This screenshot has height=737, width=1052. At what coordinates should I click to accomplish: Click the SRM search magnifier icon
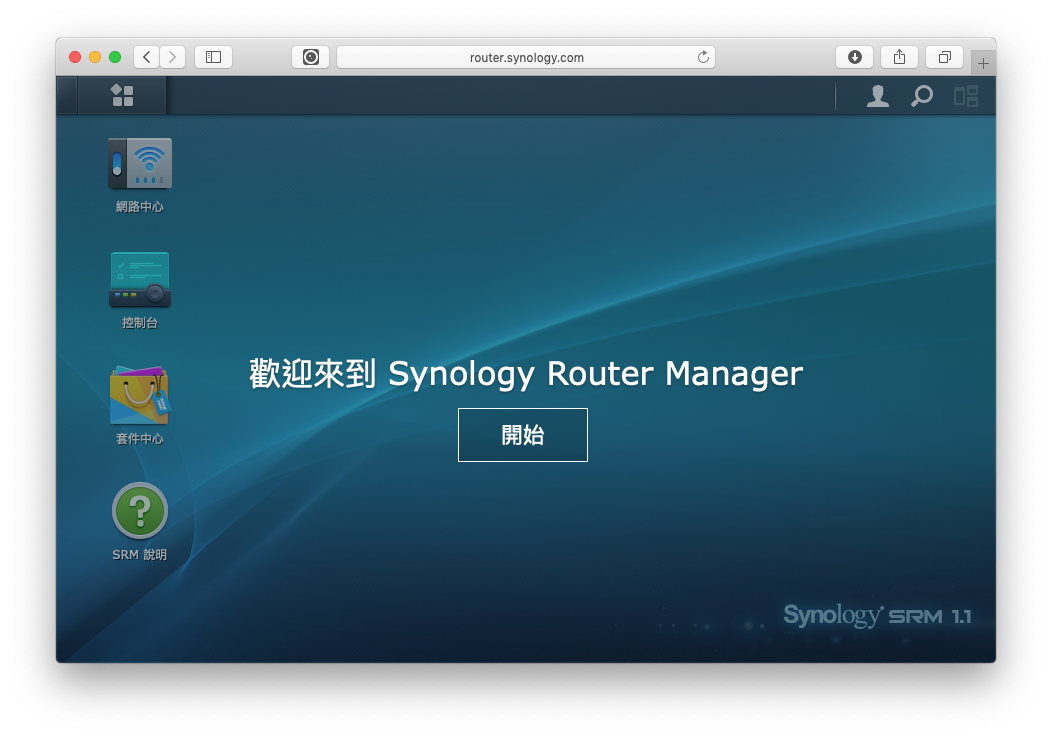[x=922, y=96]
